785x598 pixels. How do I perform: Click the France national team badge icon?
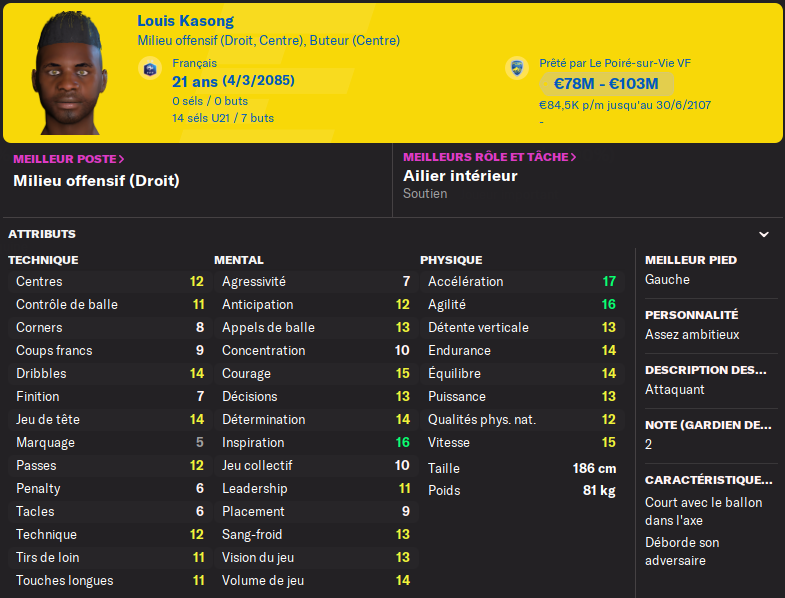click(x=150, y=68)
